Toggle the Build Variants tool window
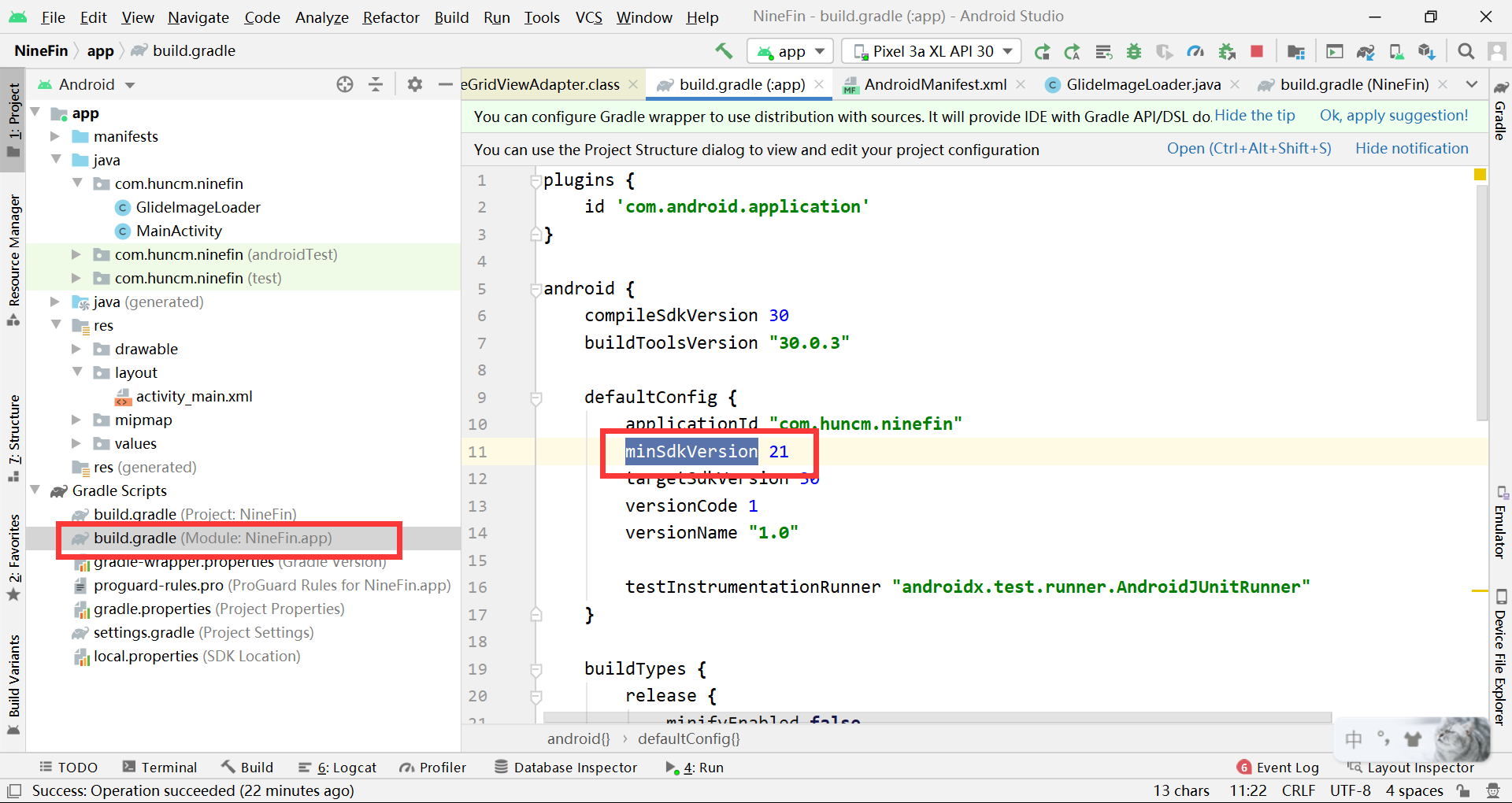Screen dimensions: 1512x803 coord(13,683)
